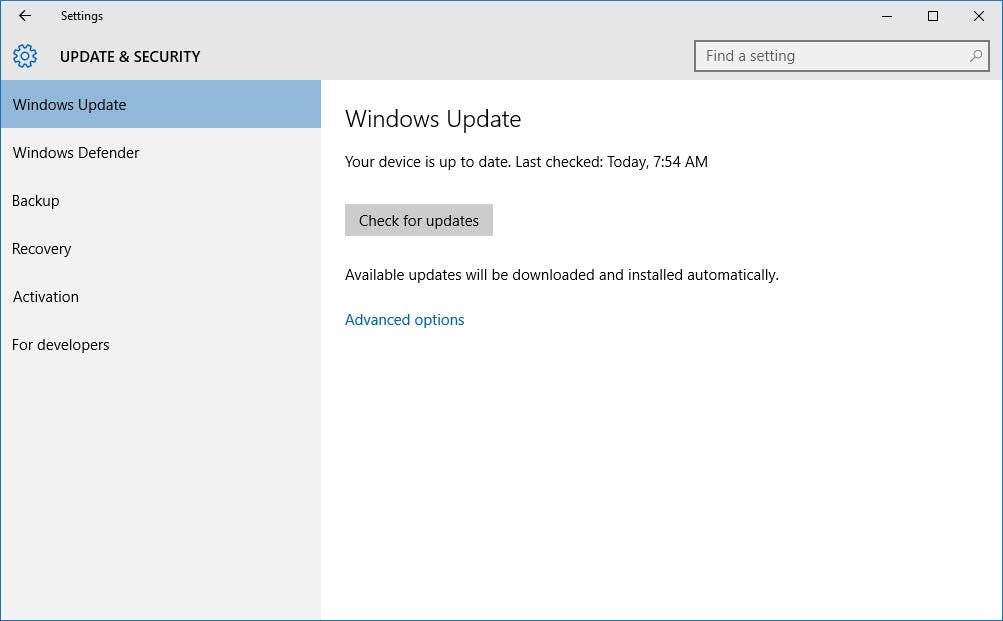The width and height of the screenshot is (1003, 621).
Task: Click the Check for updates button
Action: (418, 220)
